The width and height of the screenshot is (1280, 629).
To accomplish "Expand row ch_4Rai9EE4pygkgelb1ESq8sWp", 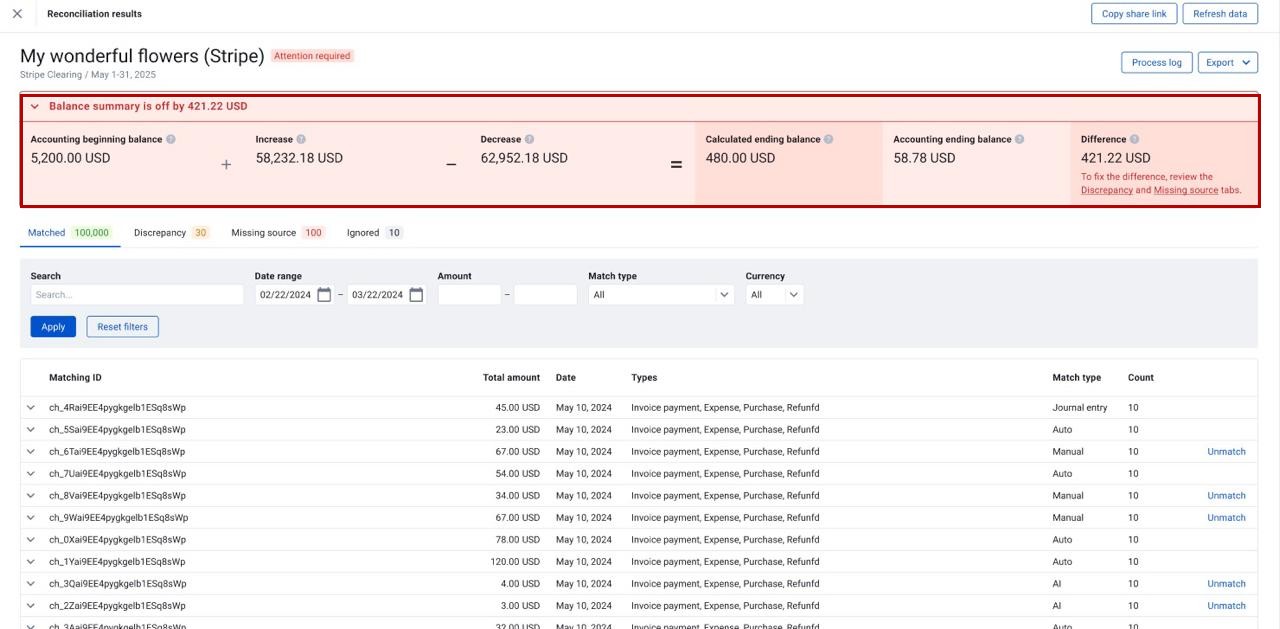I will 31,408.
